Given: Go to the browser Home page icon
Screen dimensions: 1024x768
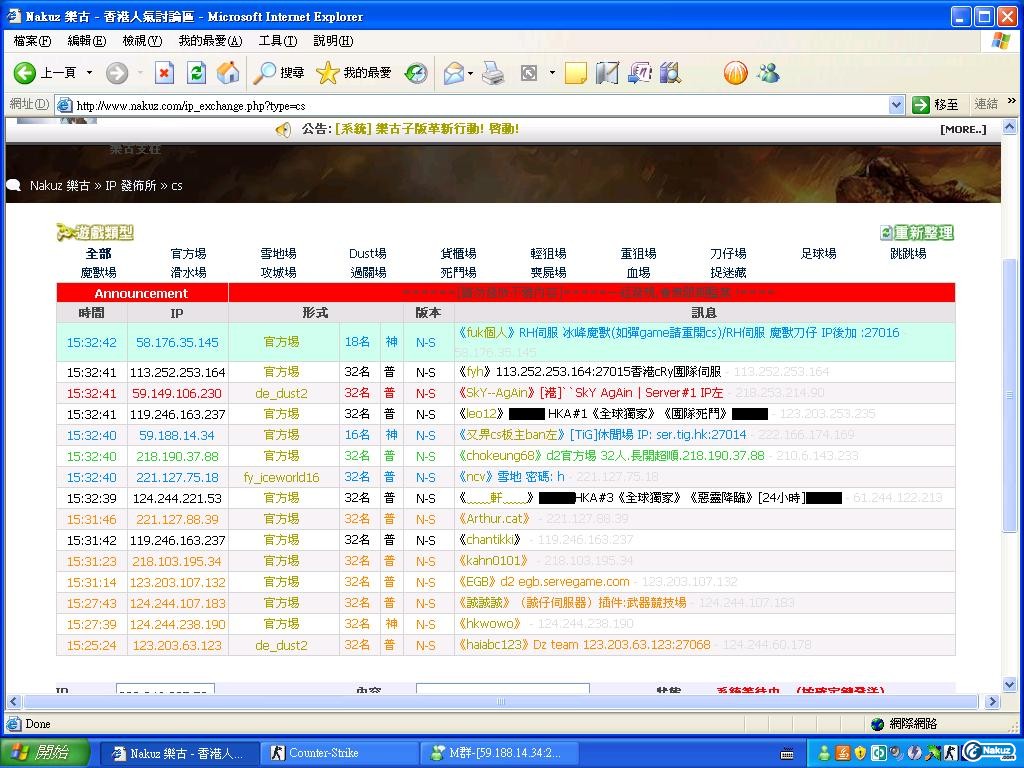Looking at the screenshot, I should [x=228, y=73].
